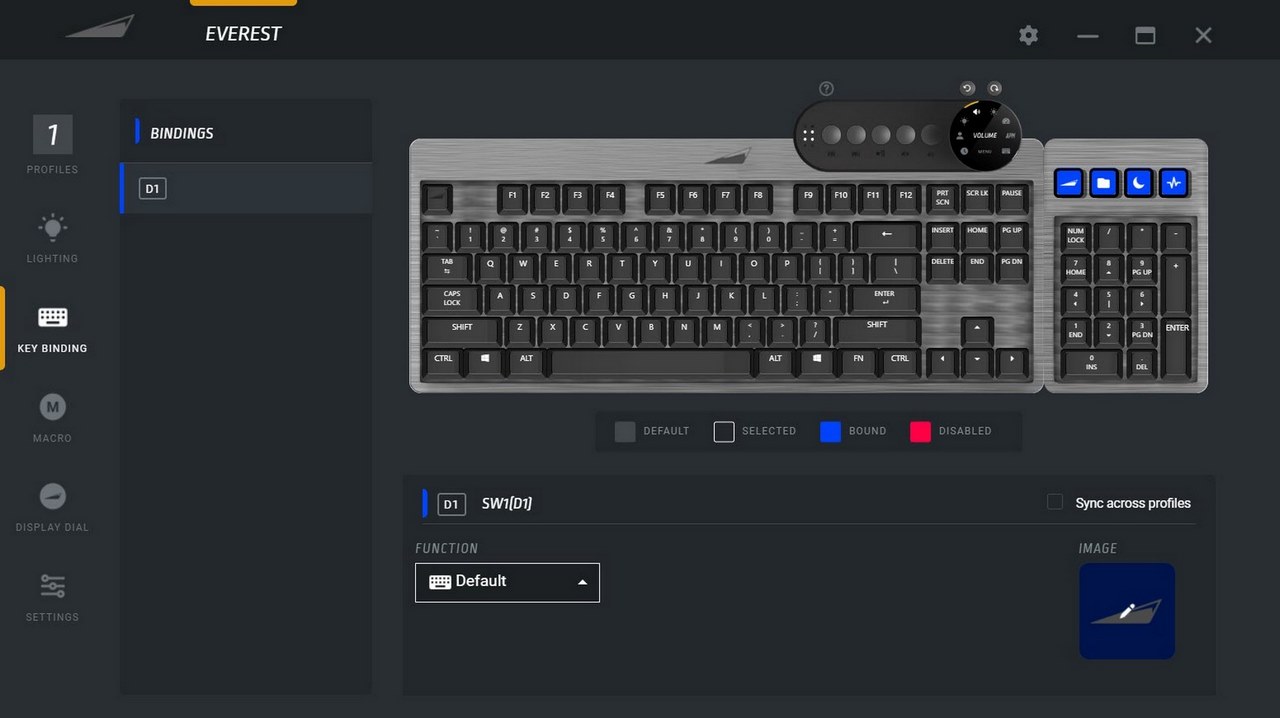The image size is (1280, 718).
Task: Edit the D1 key image thumbnail
Action: (x=1127, y=611)
